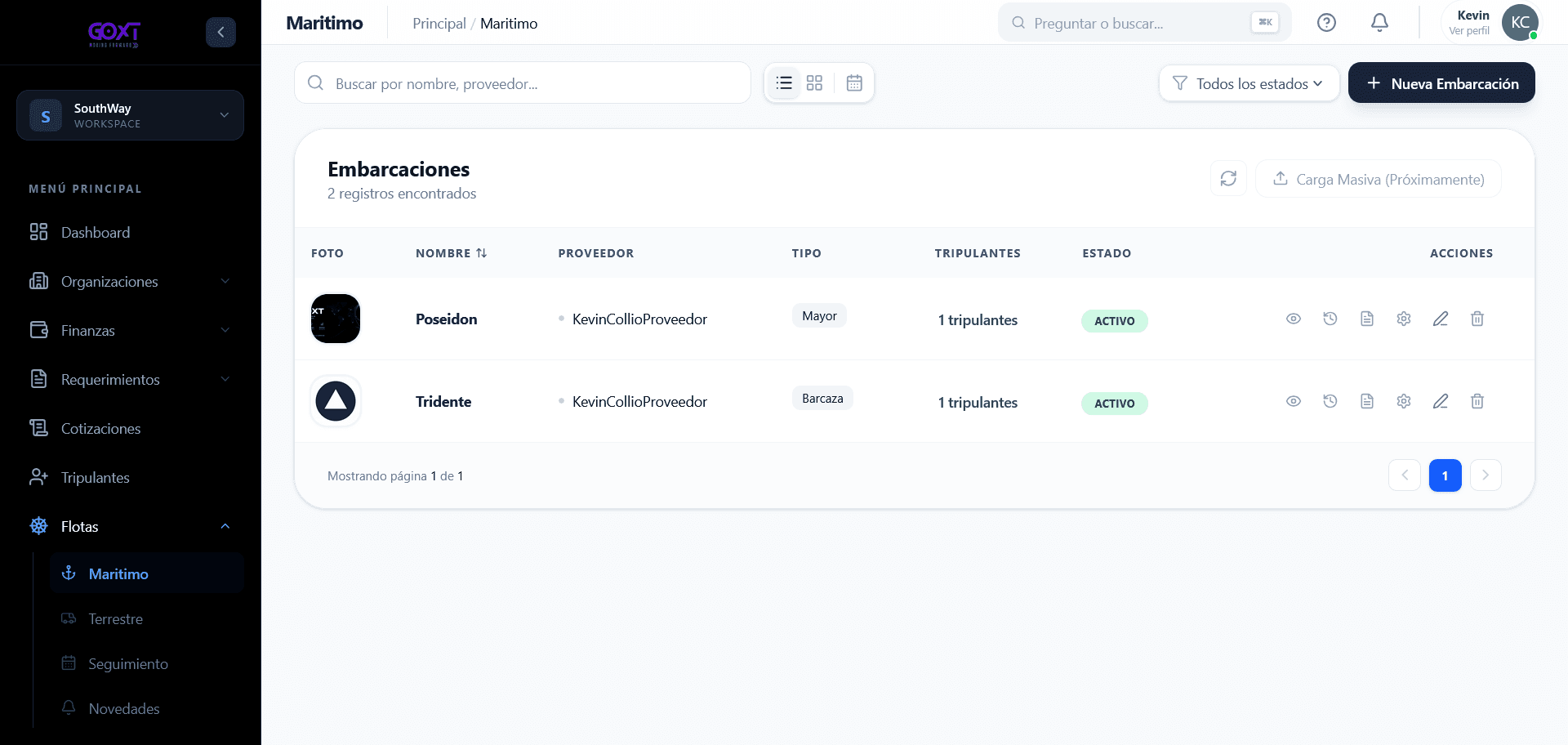Delete Tridente with trash icon
Image resolution: width=1568 pixels, height=745 pixels.
tap(1477, 401)
